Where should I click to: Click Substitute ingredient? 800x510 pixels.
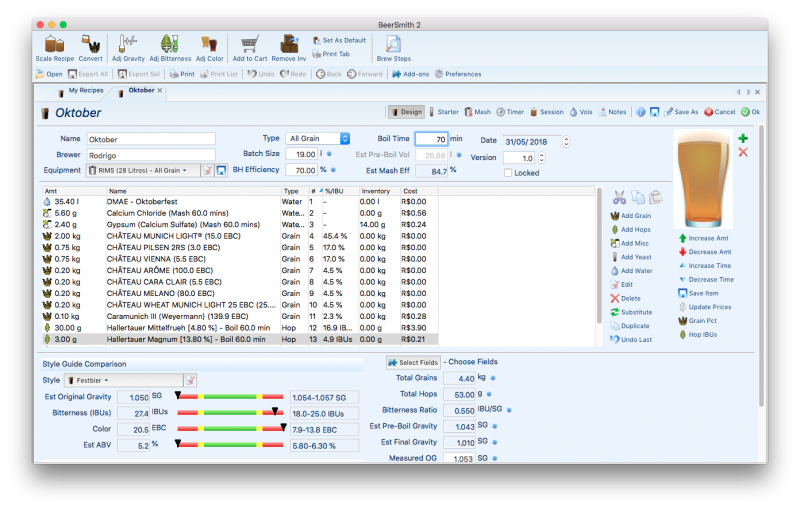click(x=631, y=312)
